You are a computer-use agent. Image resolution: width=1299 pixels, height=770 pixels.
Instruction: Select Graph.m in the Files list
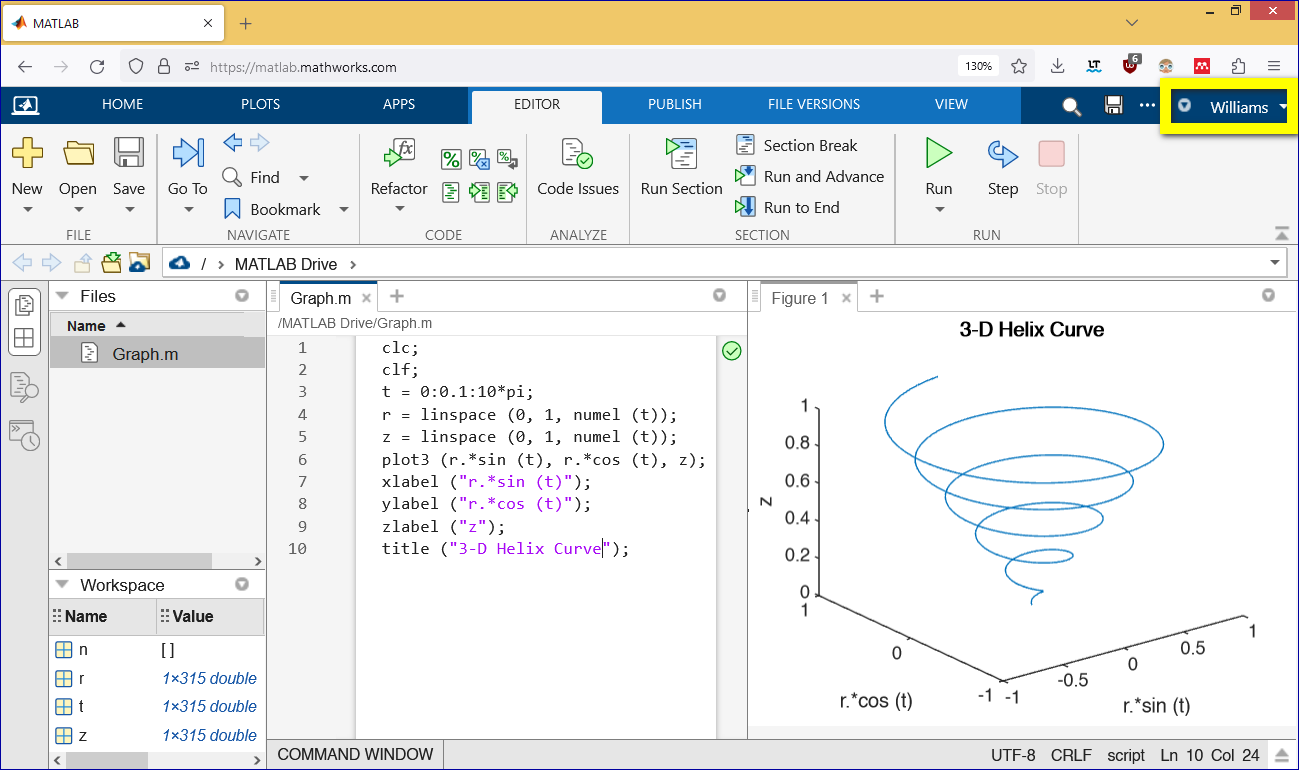157,354
